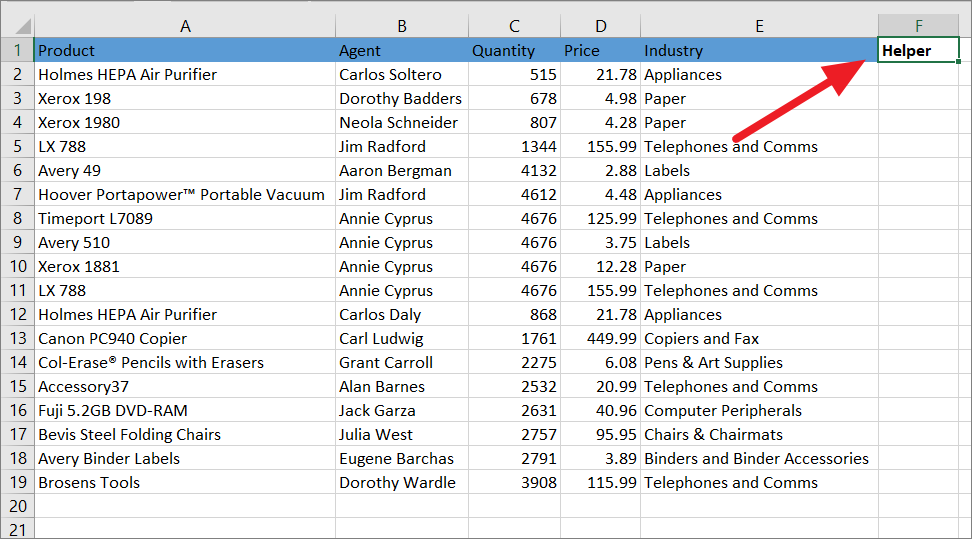
Task: Click agent Neola Schneider
Action: [402, 122]
